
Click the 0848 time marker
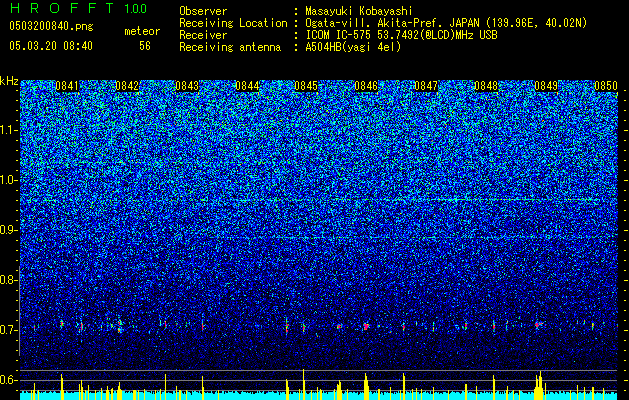click(486, 86)
